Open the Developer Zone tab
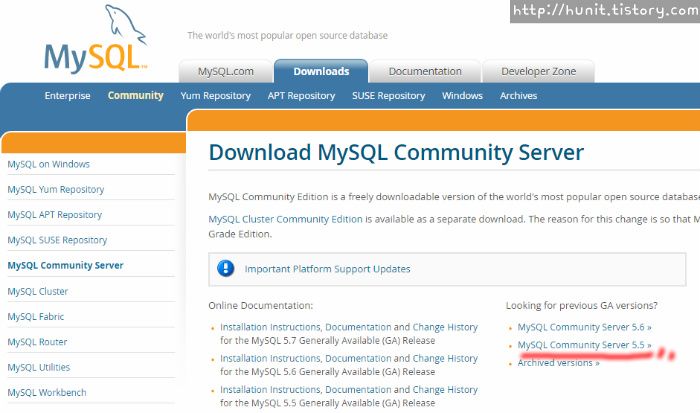The height and width of the screenshot is (413, 700). pyautogui.click(x=538, y=71)
